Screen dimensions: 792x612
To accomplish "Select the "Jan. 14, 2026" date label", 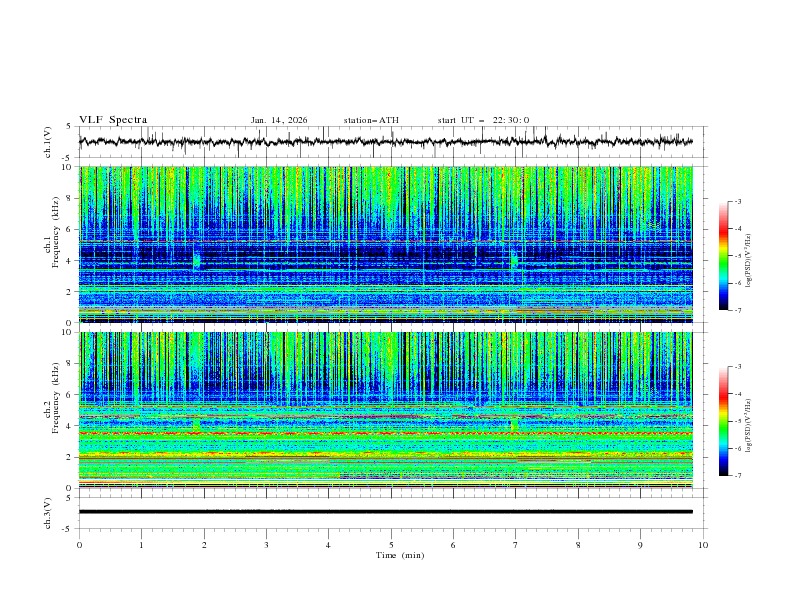I will point(279,120).
